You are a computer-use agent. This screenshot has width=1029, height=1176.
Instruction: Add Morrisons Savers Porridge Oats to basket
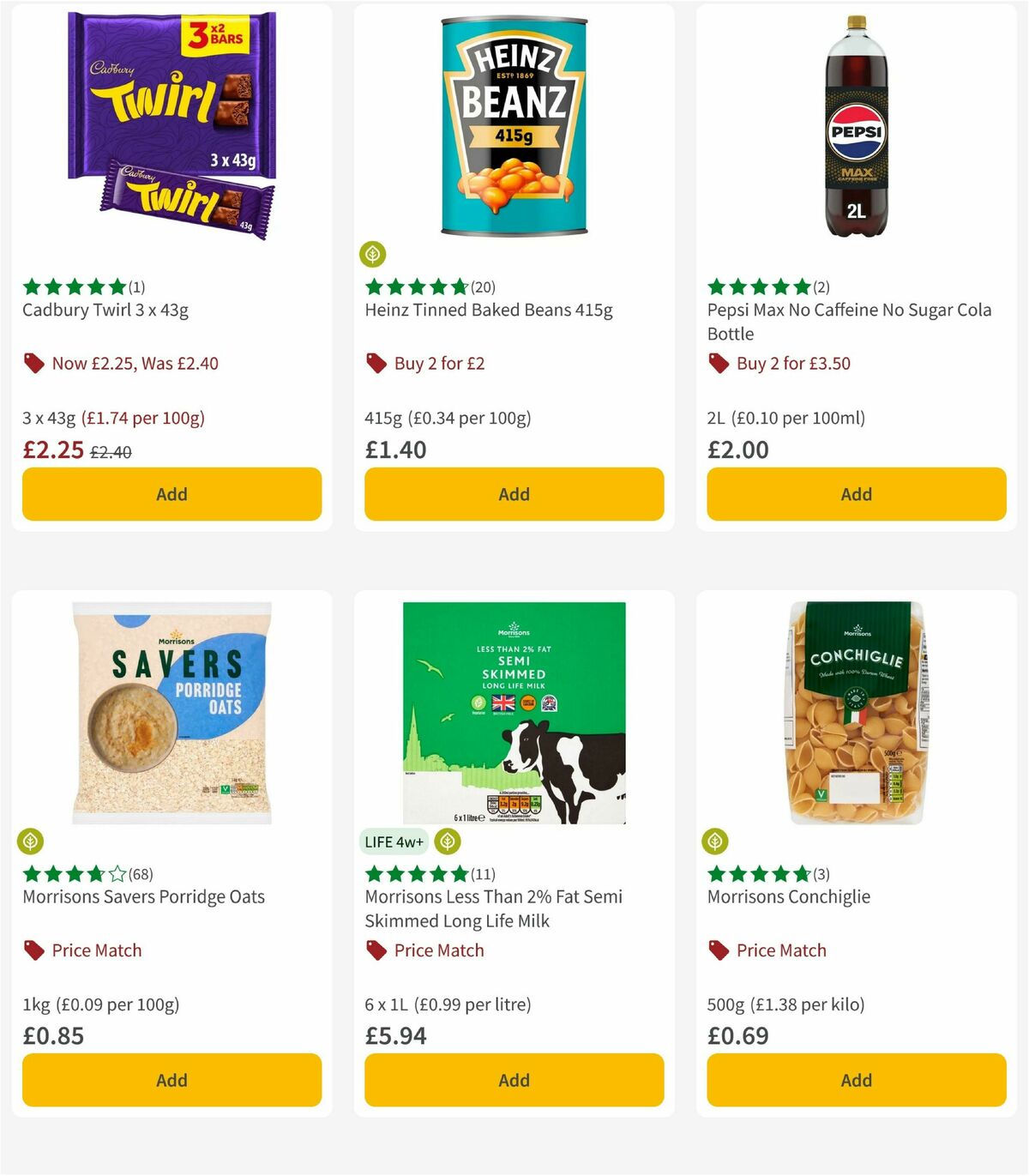coord(171,1080)
